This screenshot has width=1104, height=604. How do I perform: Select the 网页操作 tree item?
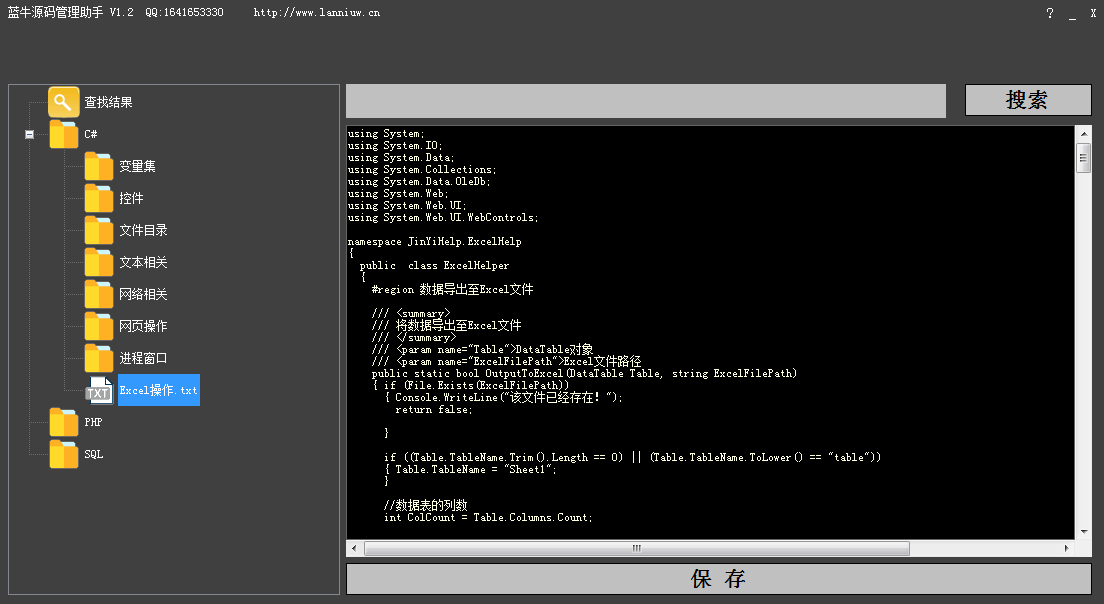tap(143, 326)
